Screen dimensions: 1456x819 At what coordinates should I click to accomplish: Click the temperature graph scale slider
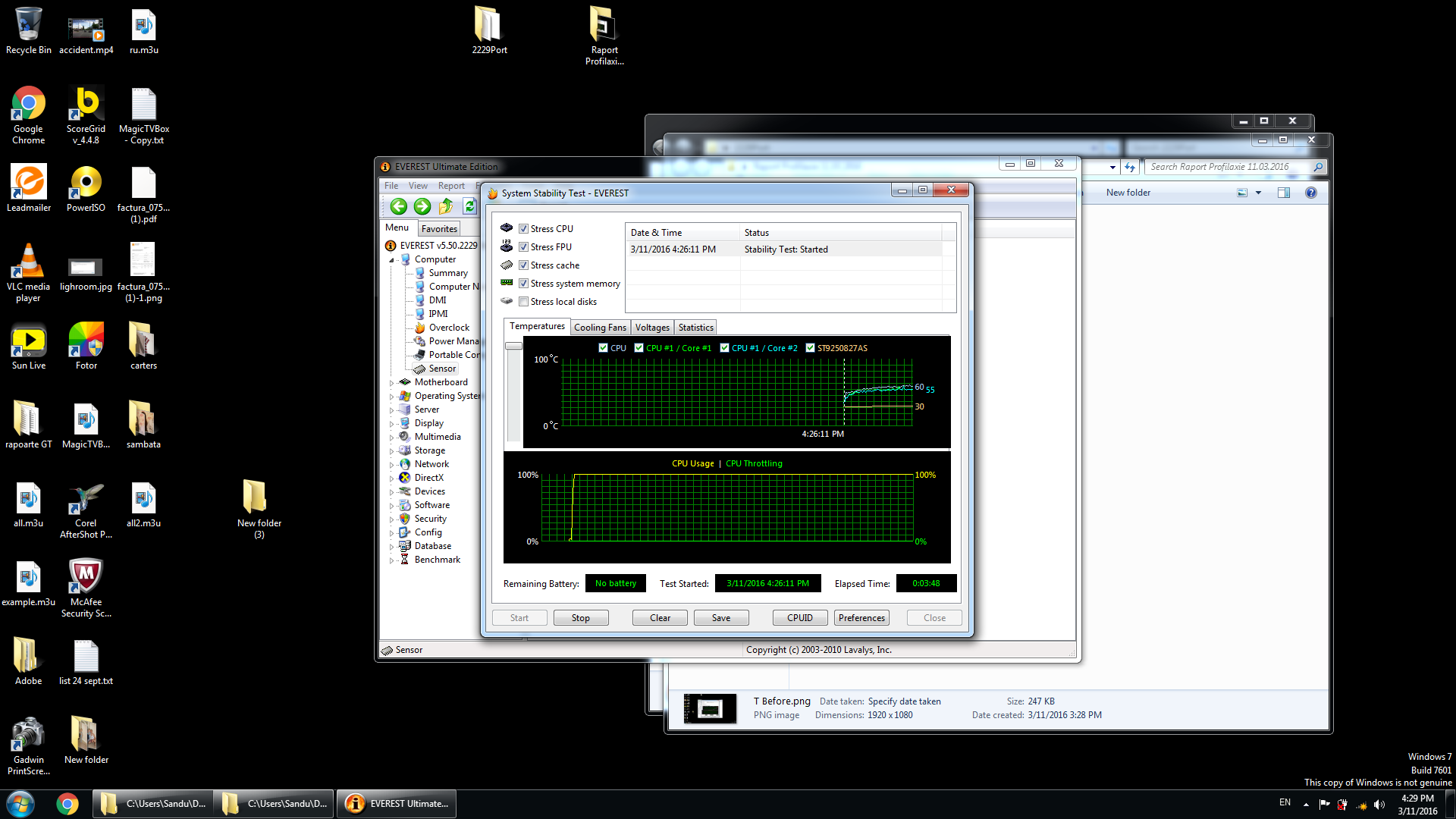(x=513, y=346)
